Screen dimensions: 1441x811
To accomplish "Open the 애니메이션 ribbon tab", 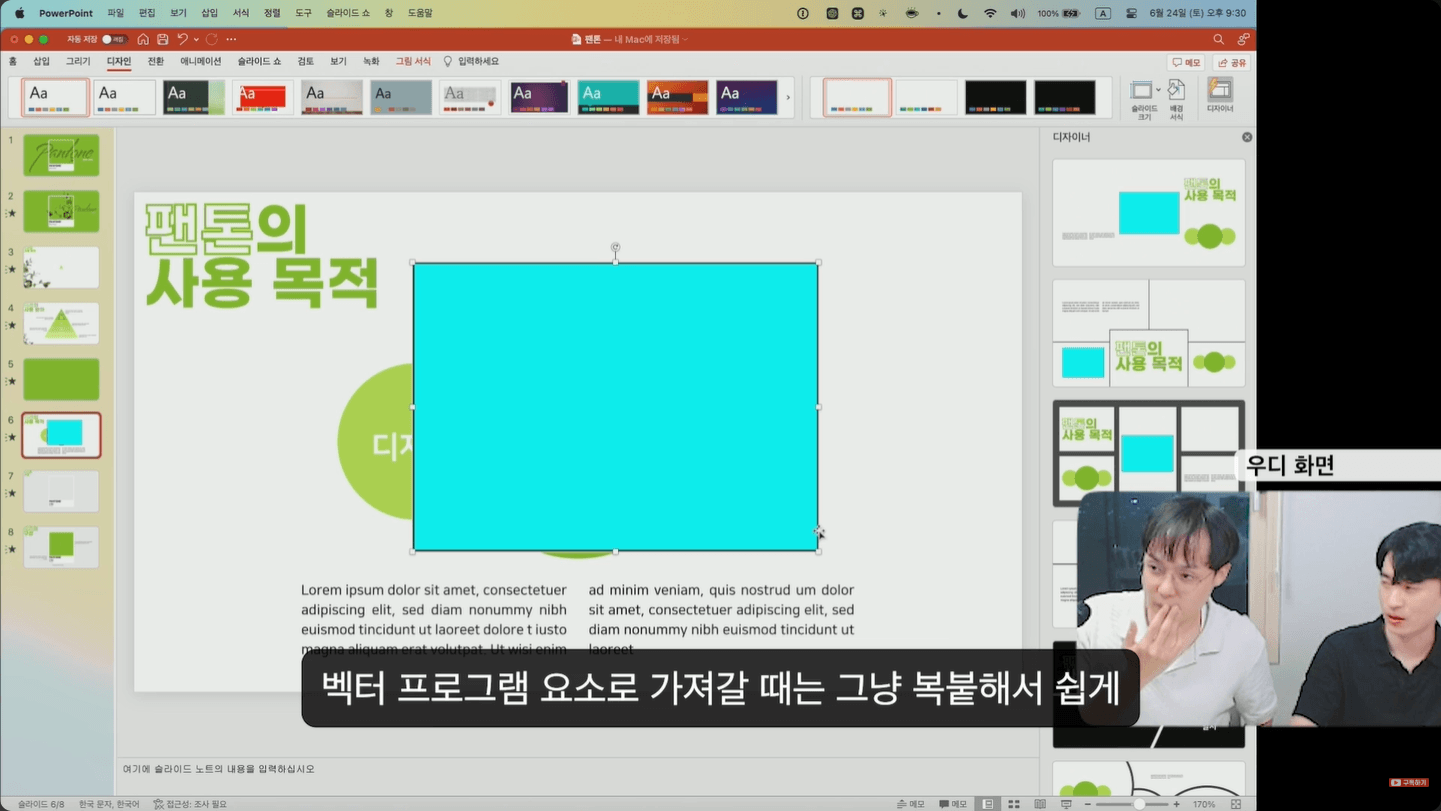I will coord(201,61).
